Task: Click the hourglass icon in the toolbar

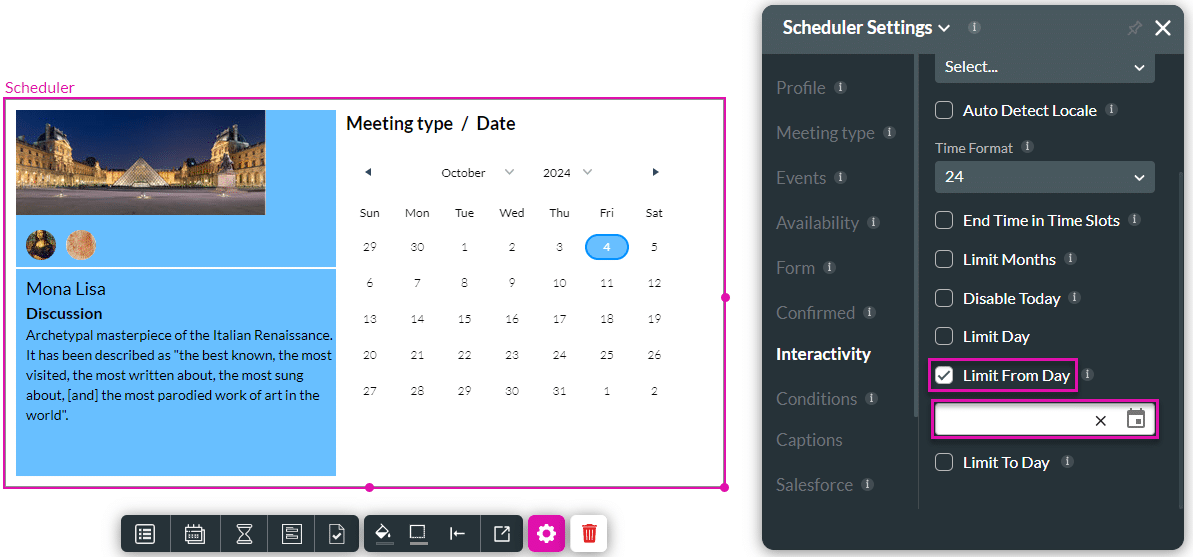Action: [x=244, y=534]
